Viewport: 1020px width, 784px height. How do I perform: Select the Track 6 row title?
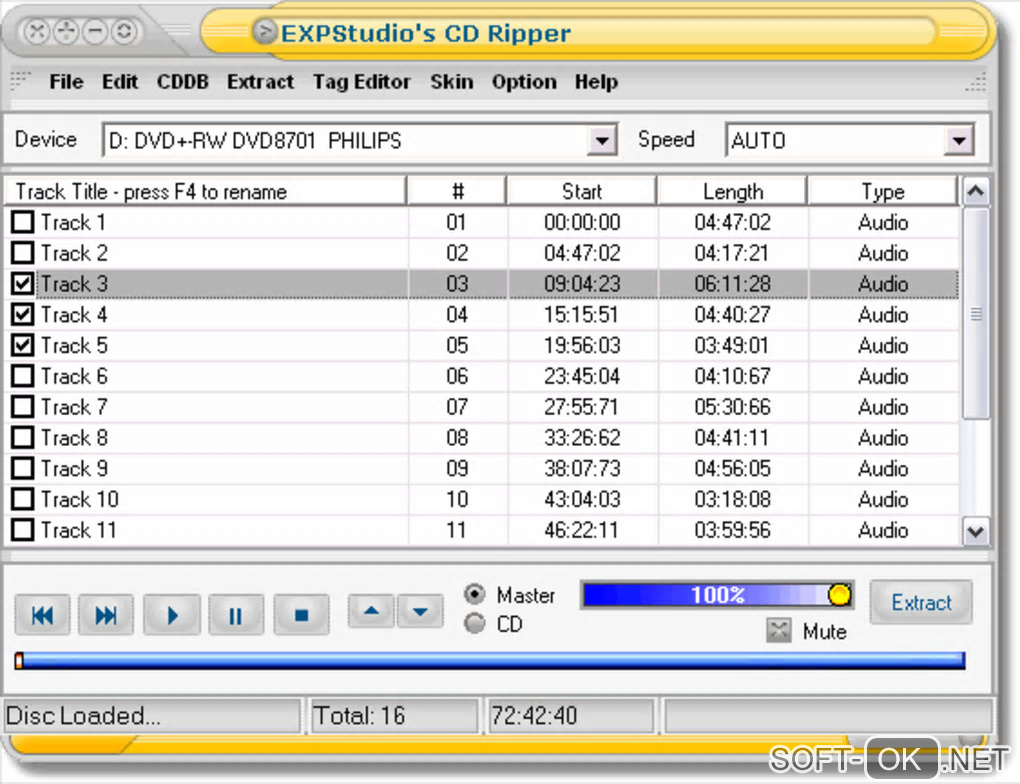click(x=74, y=376)
